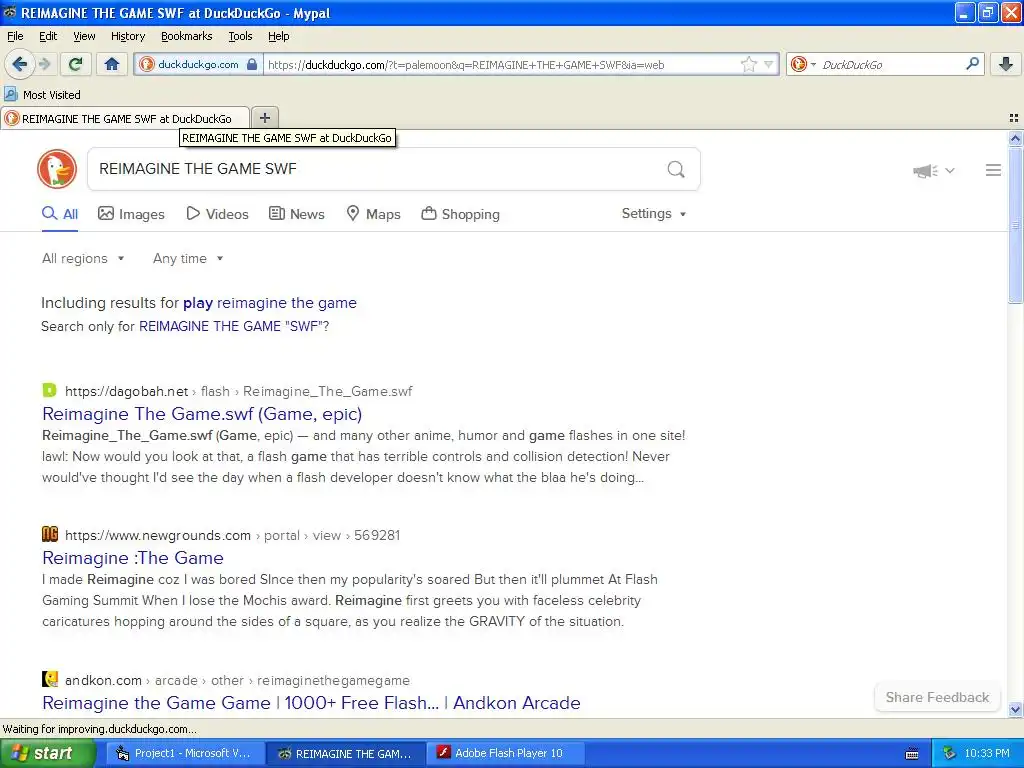Bookmark this page with the star icon
The height and width of the screenshot is (768, 1024).
(x=748, y=64)
